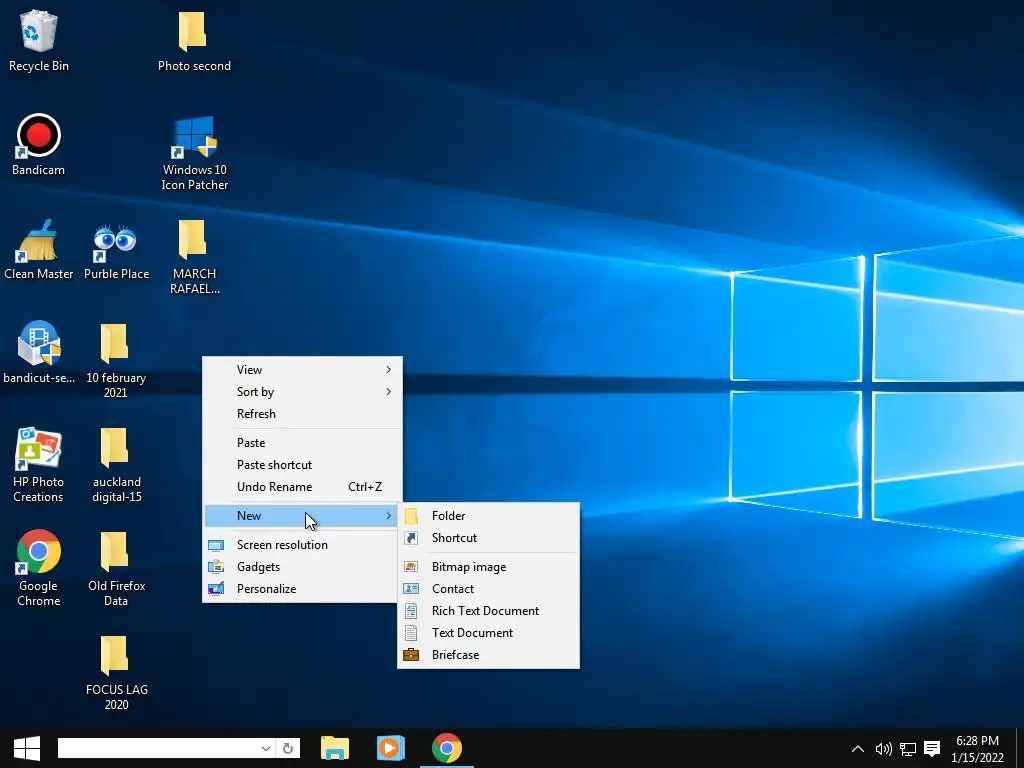The height and width of the screenshot is (768, 1024).
Task: Click the highlighted New menu entry
Action: coord(302,516)
